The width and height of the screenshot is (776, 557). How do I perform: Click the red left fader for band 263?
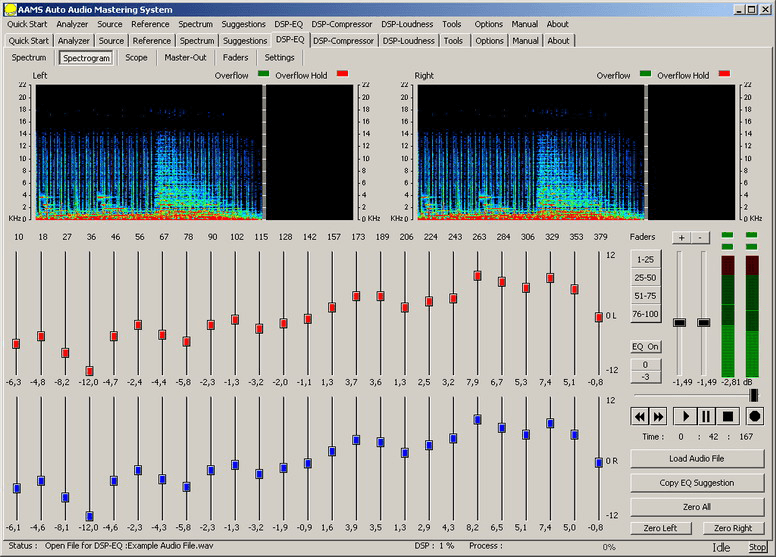pyautogui.click(x=478, y=276)
